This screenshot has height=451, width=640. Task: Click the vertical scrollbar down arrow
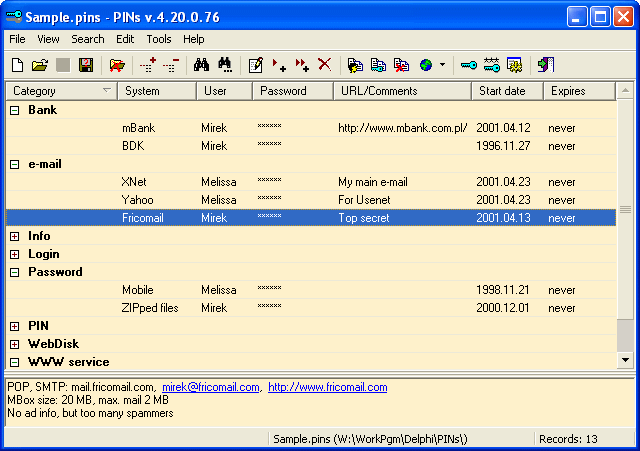(625, 360)
